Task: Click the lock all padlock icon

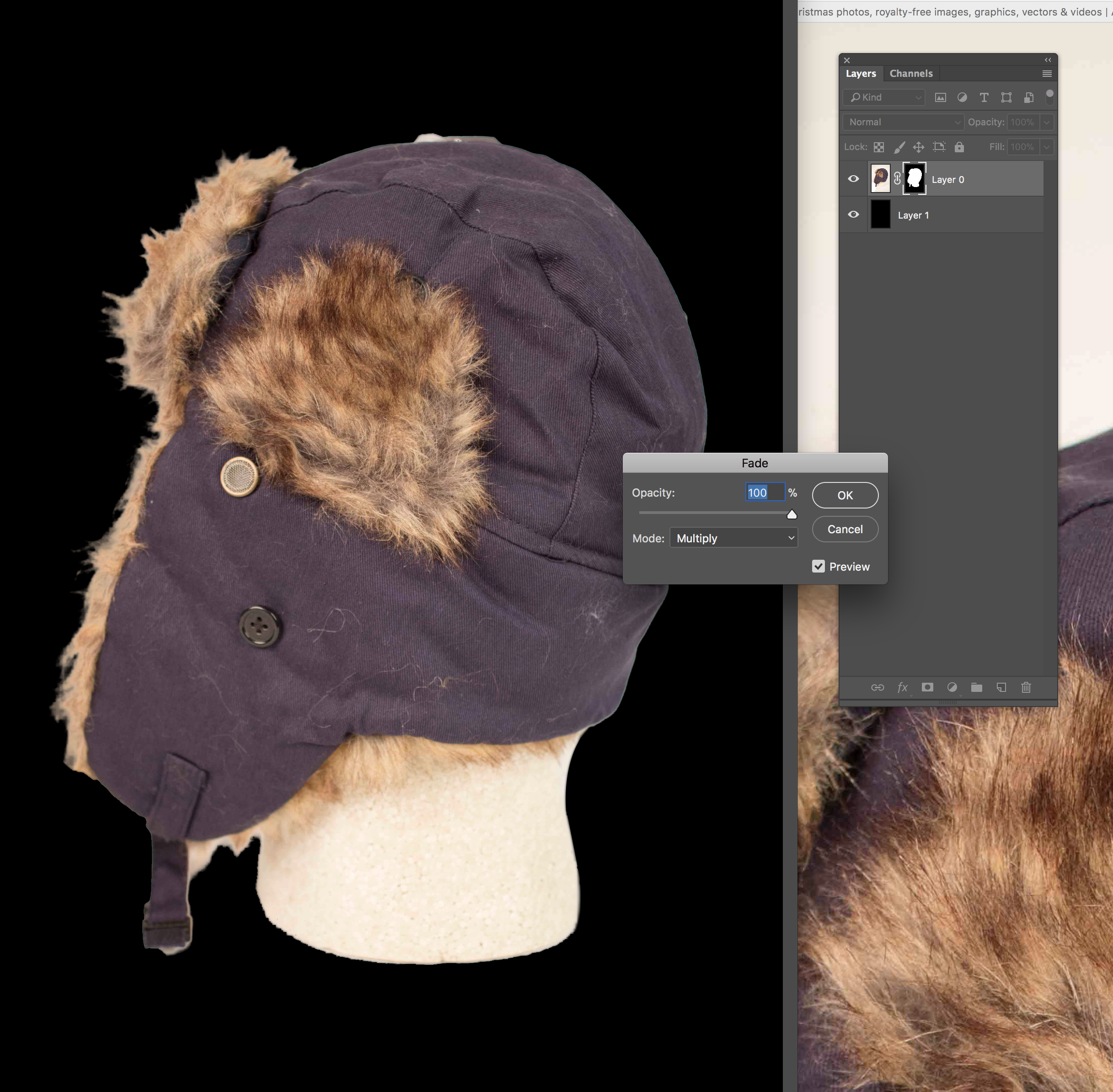Action: tap(959, 147)
